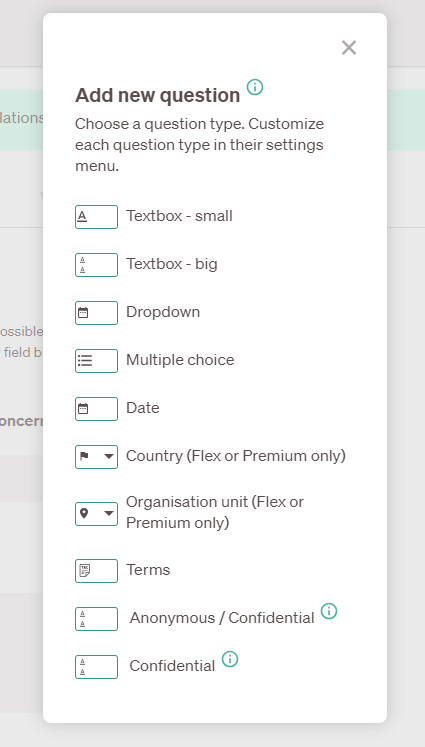Add a Multiple choice question
Image resolution: width=425 pixels, height=747 pixels.
(x=180, y=360)
